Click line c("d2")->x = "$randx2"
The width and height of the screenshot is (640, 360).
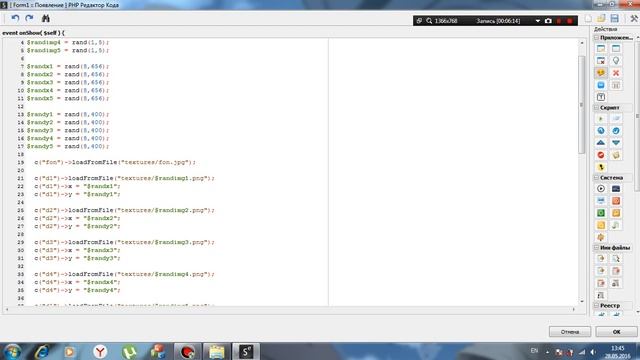click(77, 218)
